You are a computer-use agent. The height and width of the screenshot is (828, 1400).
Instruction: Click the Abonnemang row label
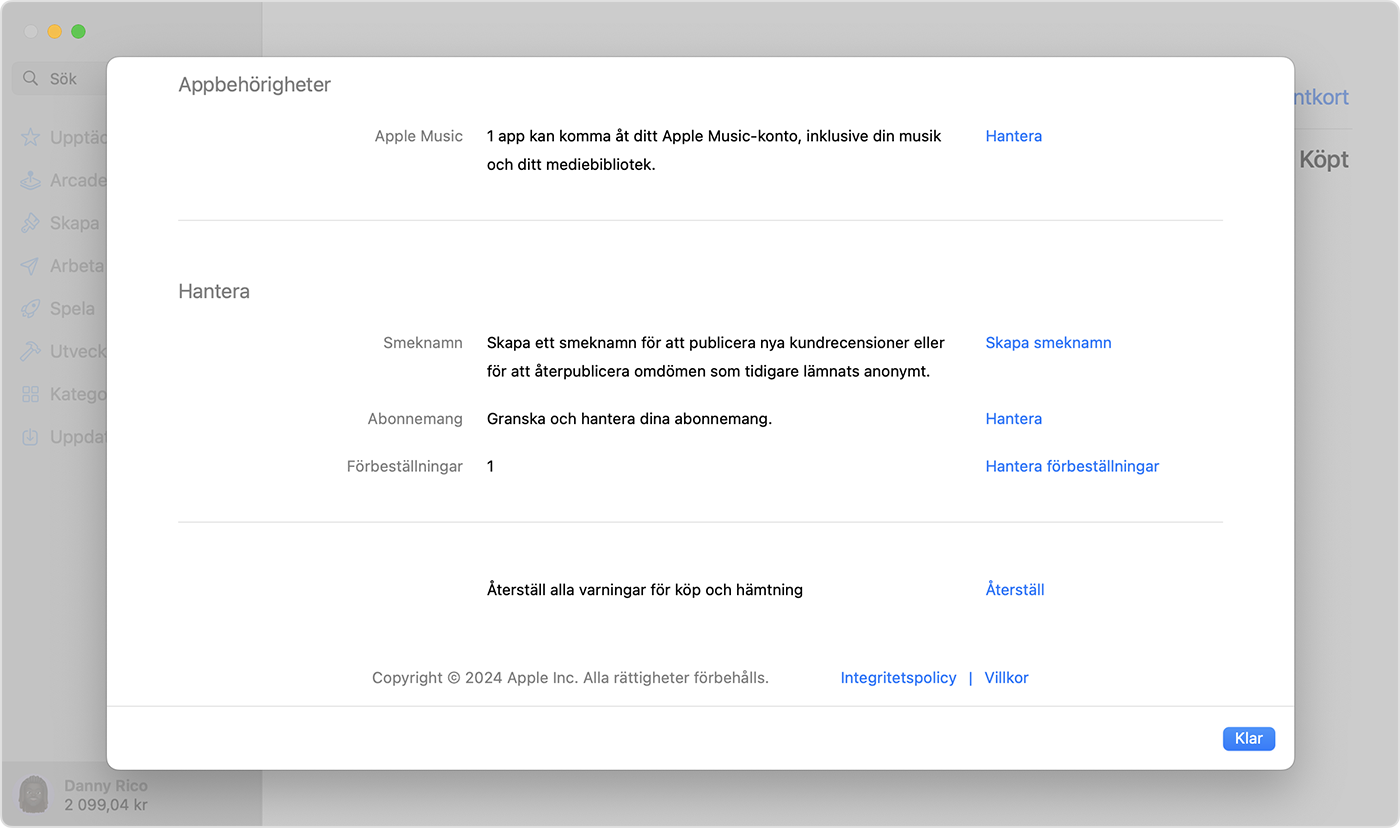pyautogui.click(x=415, y=419)
